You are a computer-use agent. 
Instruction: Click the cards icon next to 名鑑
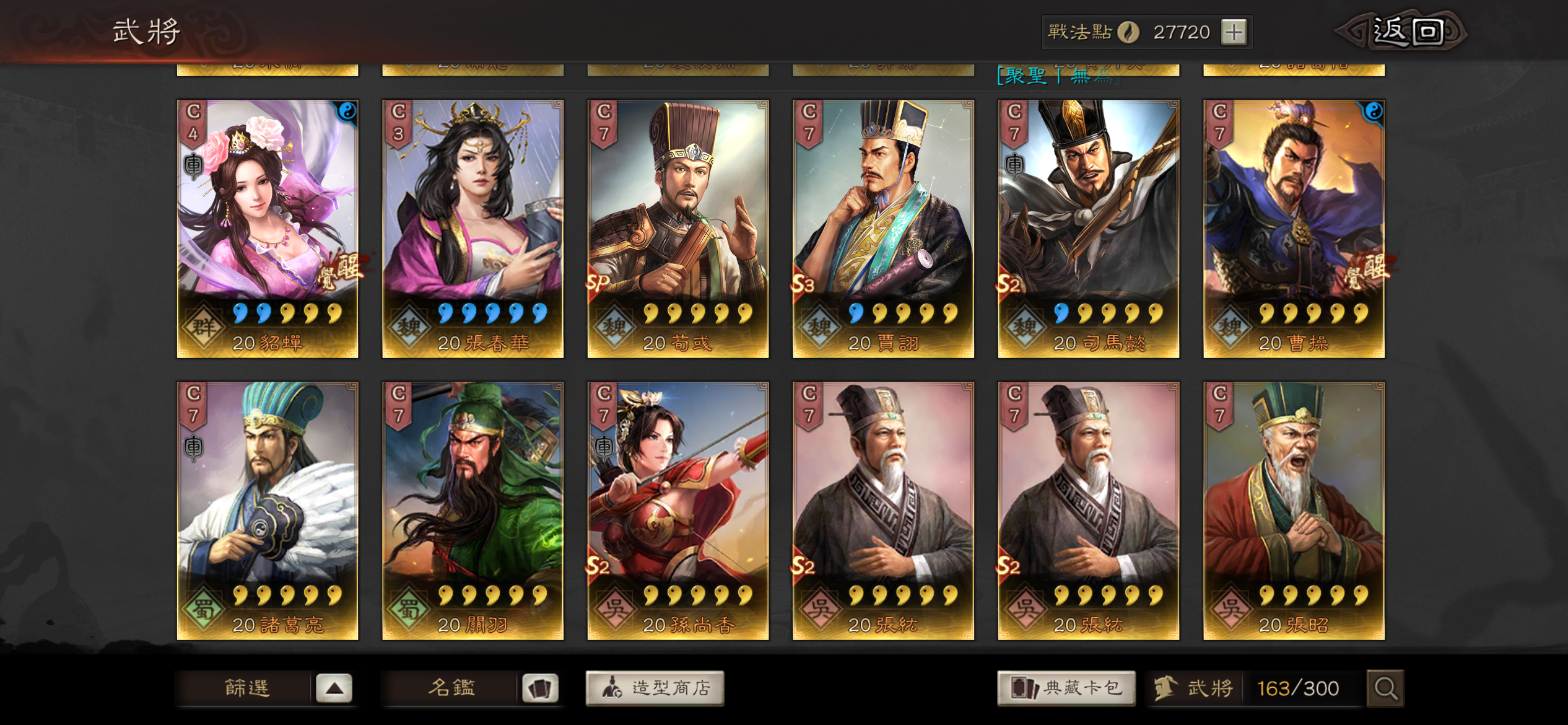(539, 688)
